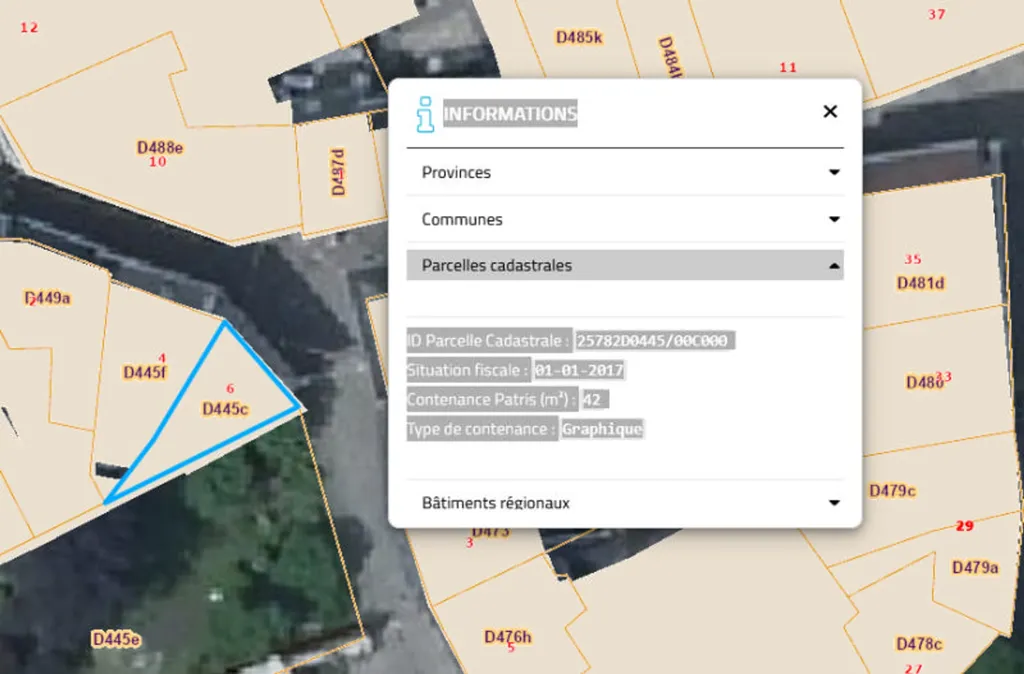Screen dimensions: 1024x674
Task: Select parcel D481d on the map
Action: (x=920, y=283)
